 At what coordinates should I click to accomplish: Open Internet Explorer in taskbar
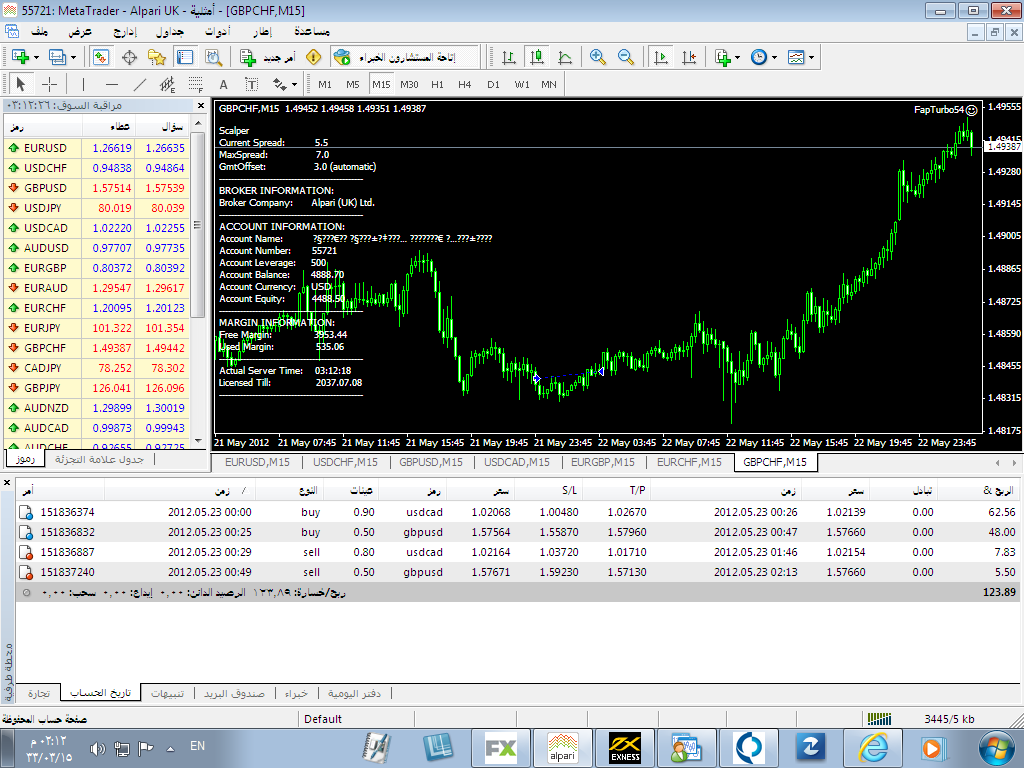(874, 748)
